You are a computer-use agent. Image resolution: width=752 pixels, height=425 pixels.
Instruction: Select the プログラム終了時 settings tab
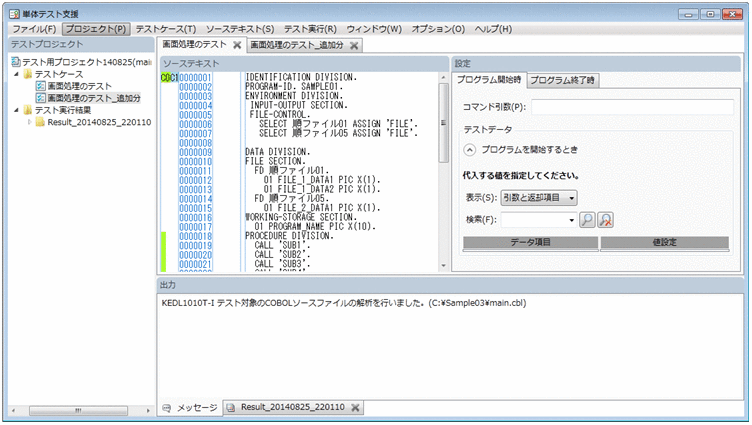[563, 81]
